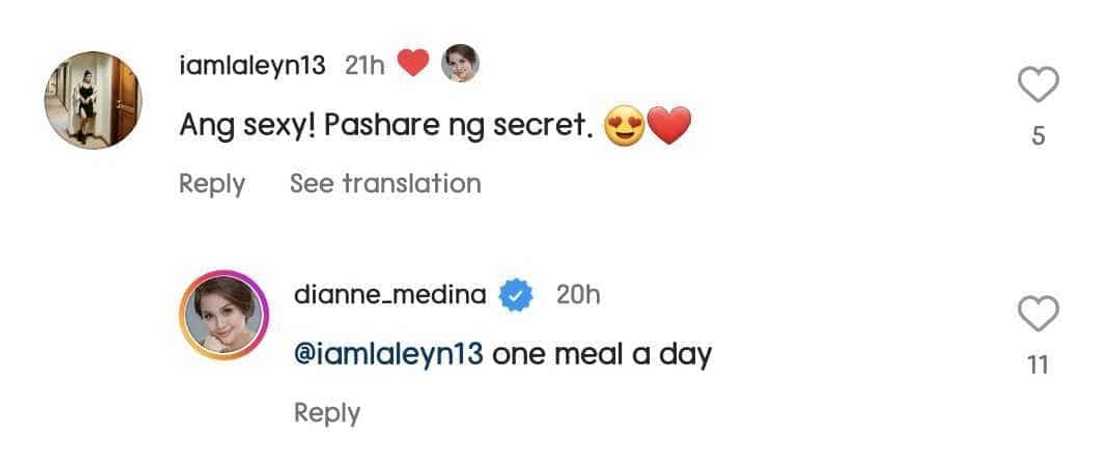This screenshot has width=1120, height=469.
Task: View the 5 likes on iamlaleyn13's comment
Action: pos(1038,136)
